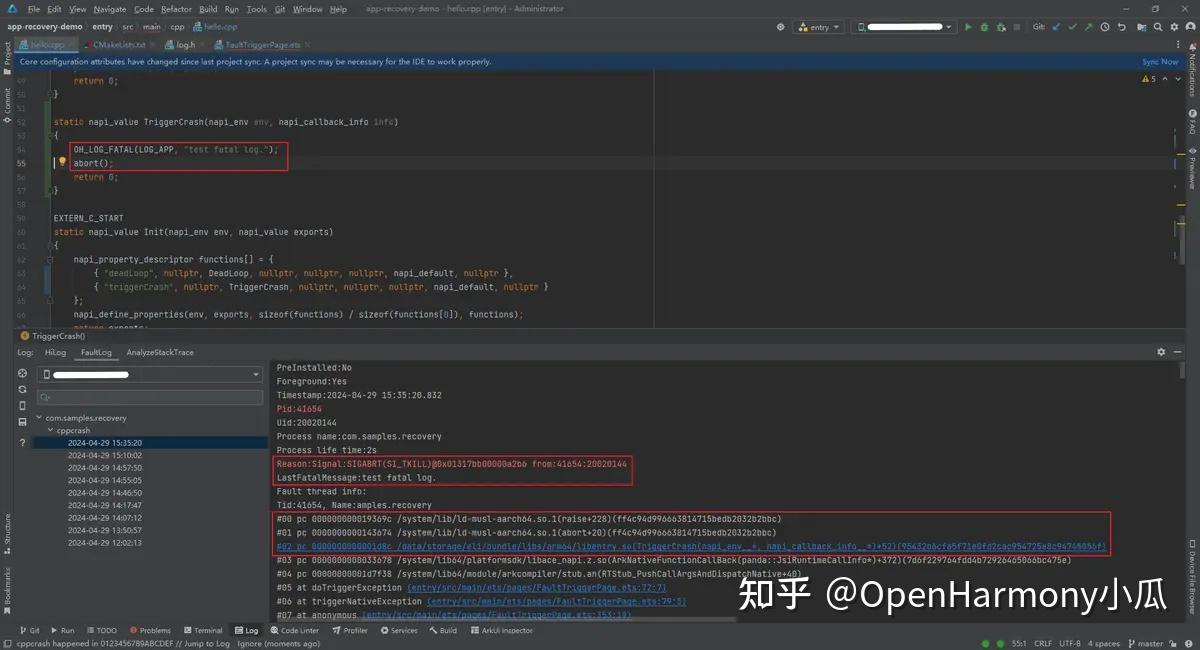Open the device selector dropdown in FaultLog
The width and height of the screenshot is (1200, 650).
[x=148, y=374]
